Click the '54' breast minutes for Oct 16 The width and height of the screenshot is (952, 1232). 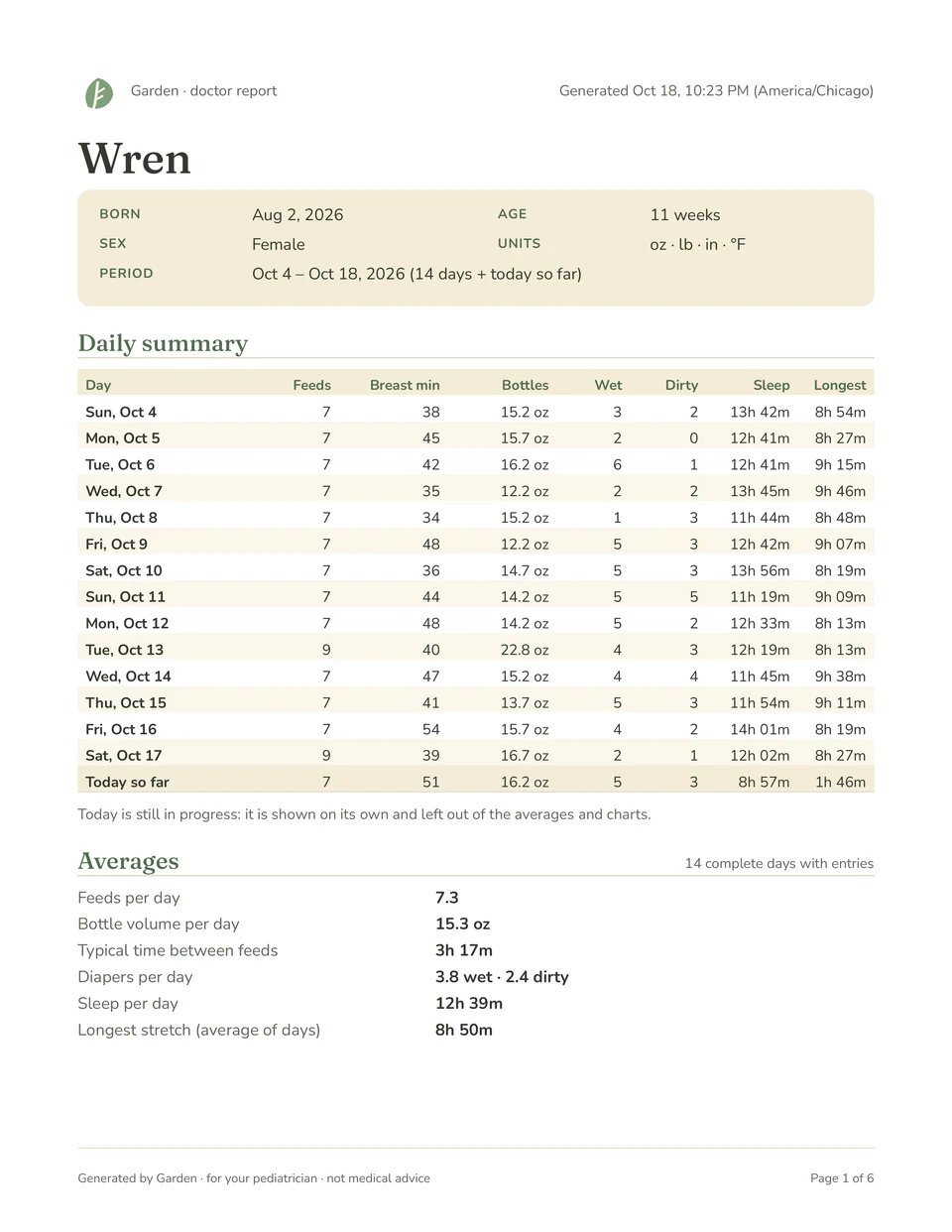pos(431,729)
